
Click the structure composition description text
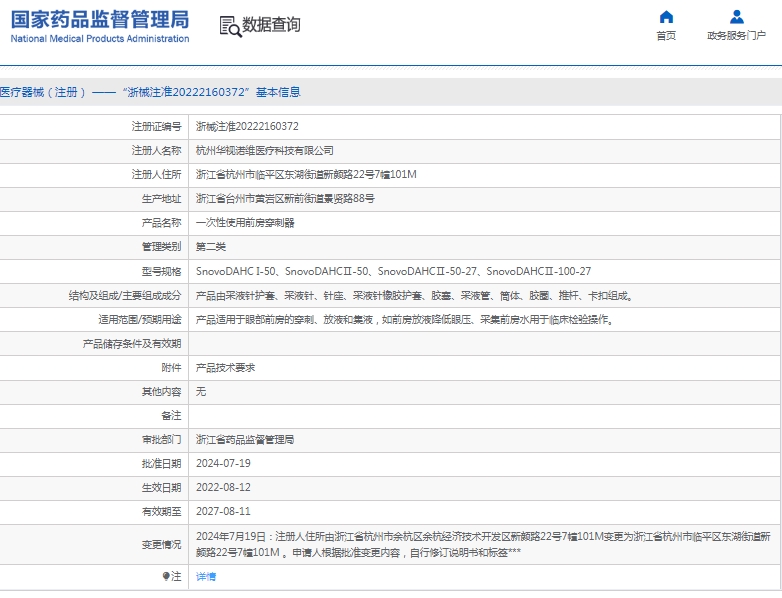[415, 296]
